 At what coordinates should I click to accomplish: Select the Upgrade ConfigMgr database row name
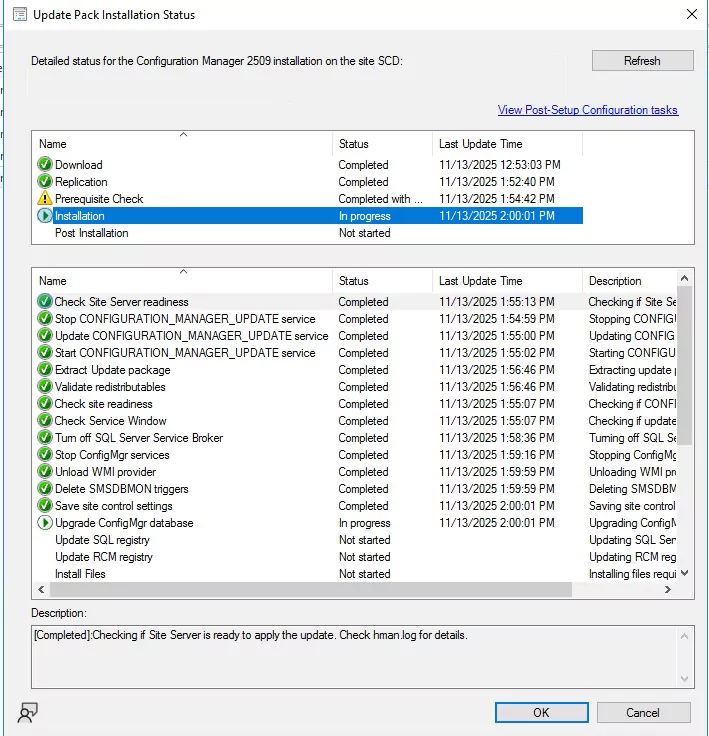124,523
